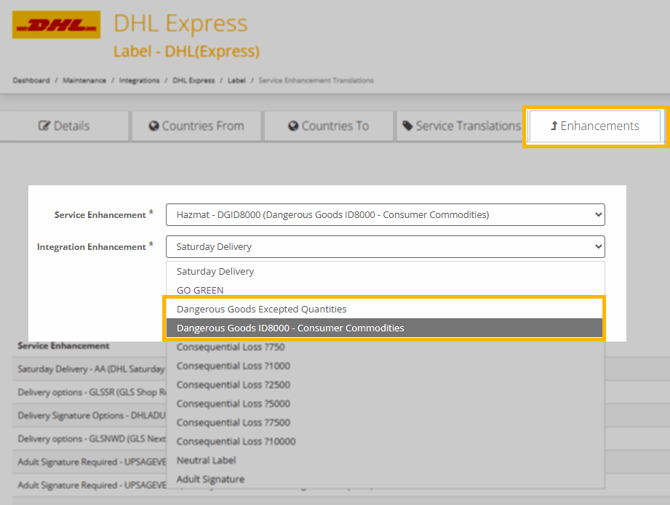Go to Dashboard breadcrumb link
Image resolution: width=670 pixels, height=505 pixels.
pos(31,80)
